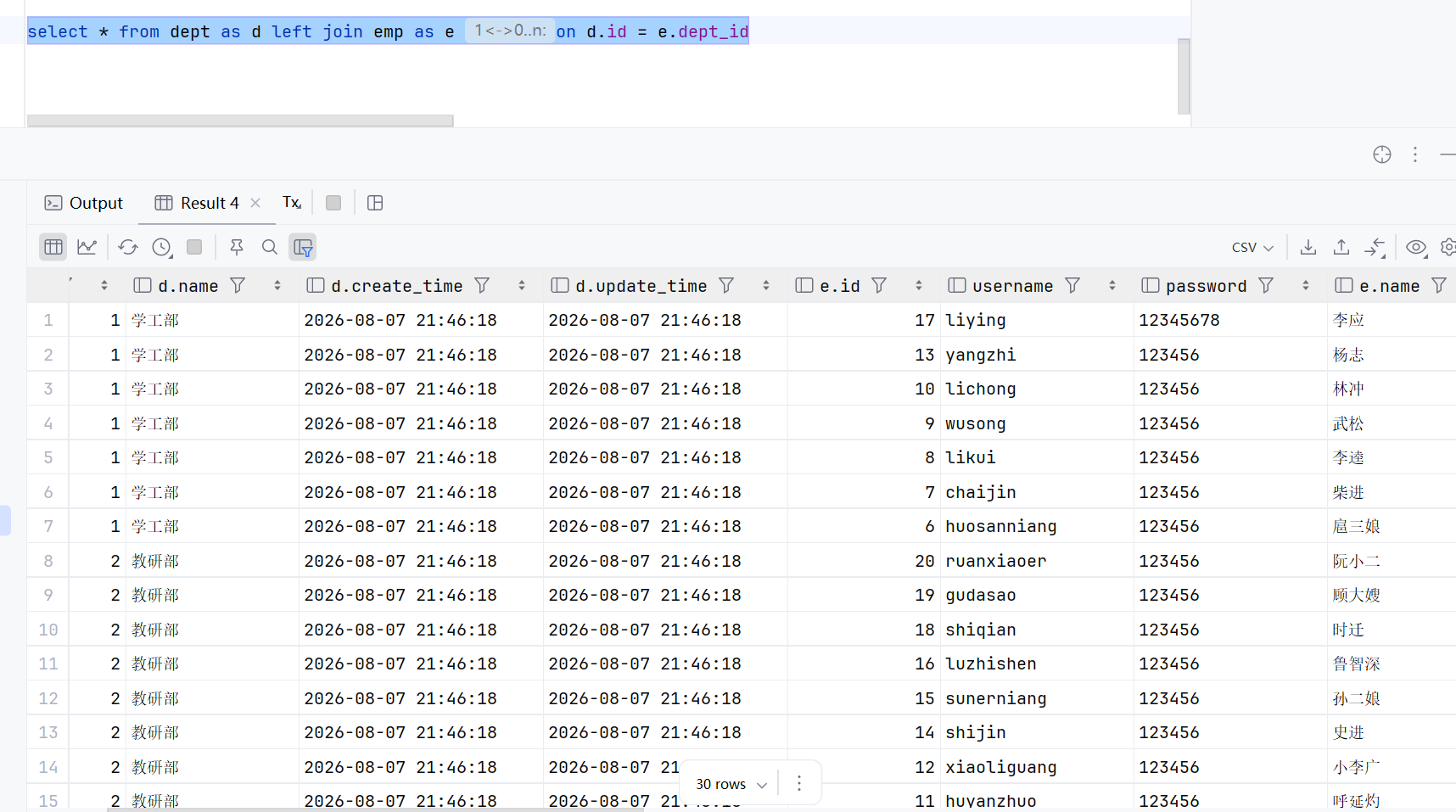Sort by d.create_time column arrows
1456x812 pixels.
tap(522, 286)
